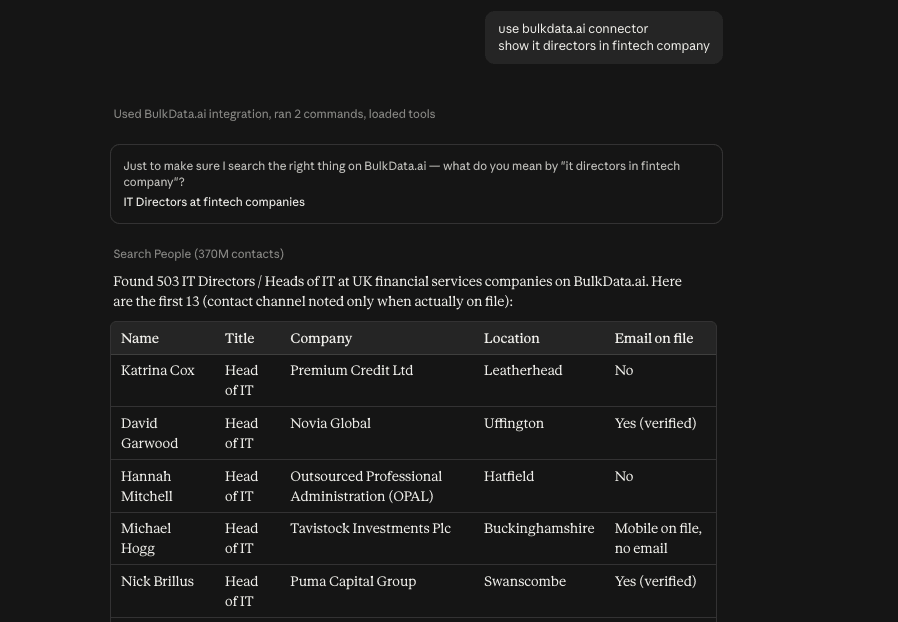
Task: Click the user message about bulkdata.ai connector
Action: [x=604, y=37]
